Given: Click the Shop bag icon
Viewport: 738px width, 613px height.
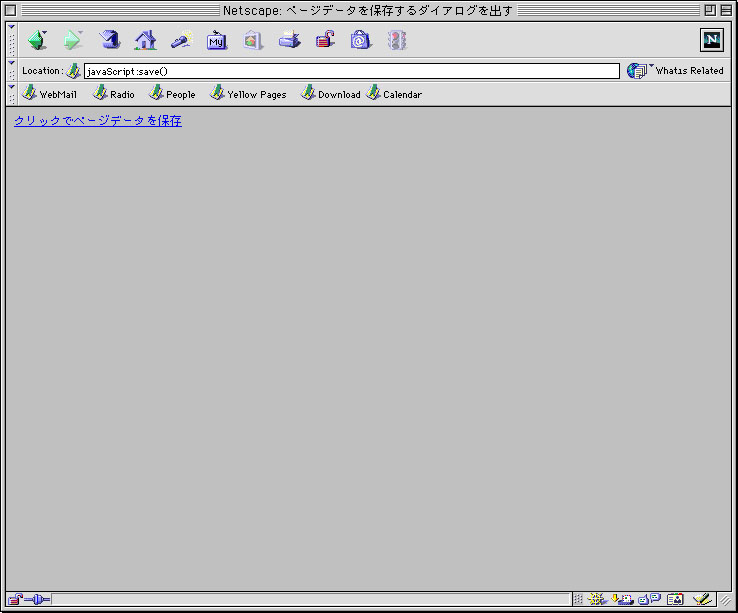Looking at the screenshot, I should (x=361, y=40).
